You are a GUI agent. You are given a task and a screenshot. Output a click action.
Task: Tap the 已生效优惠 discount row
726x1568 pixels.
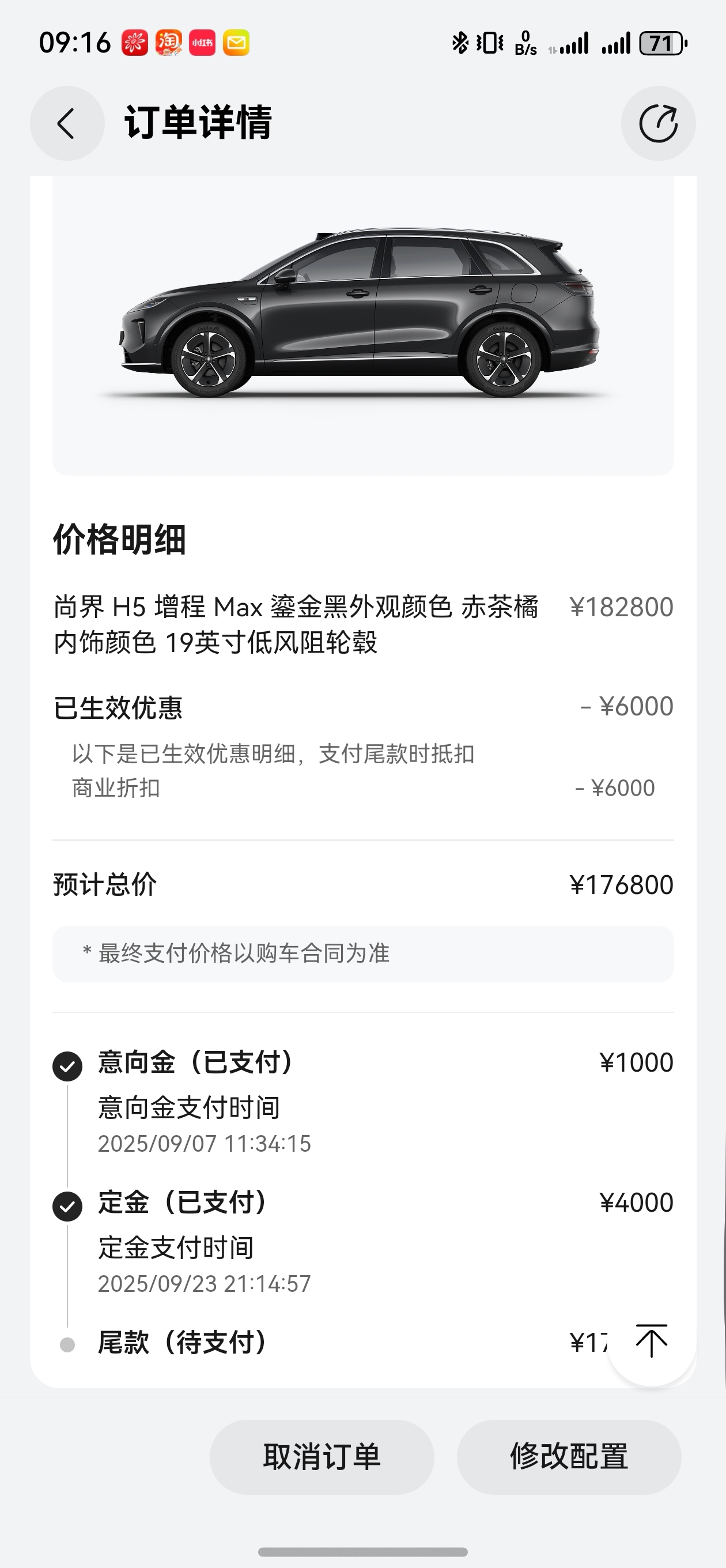(x=364, y=707)
